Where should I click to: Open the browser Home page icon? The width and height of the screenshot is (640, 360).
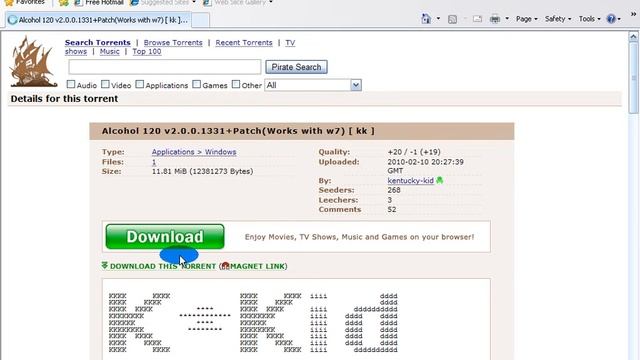426,19
